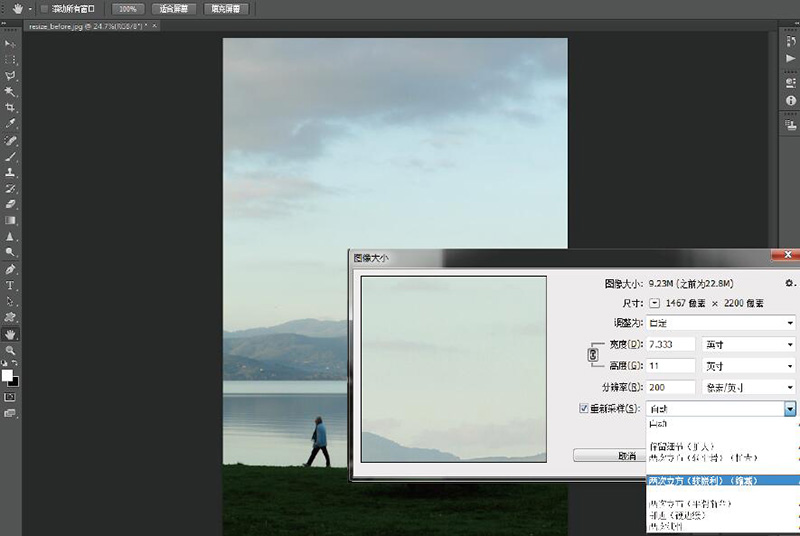
Task: Select the Hand tool in the toolbox
Action: tap(10, 335)
